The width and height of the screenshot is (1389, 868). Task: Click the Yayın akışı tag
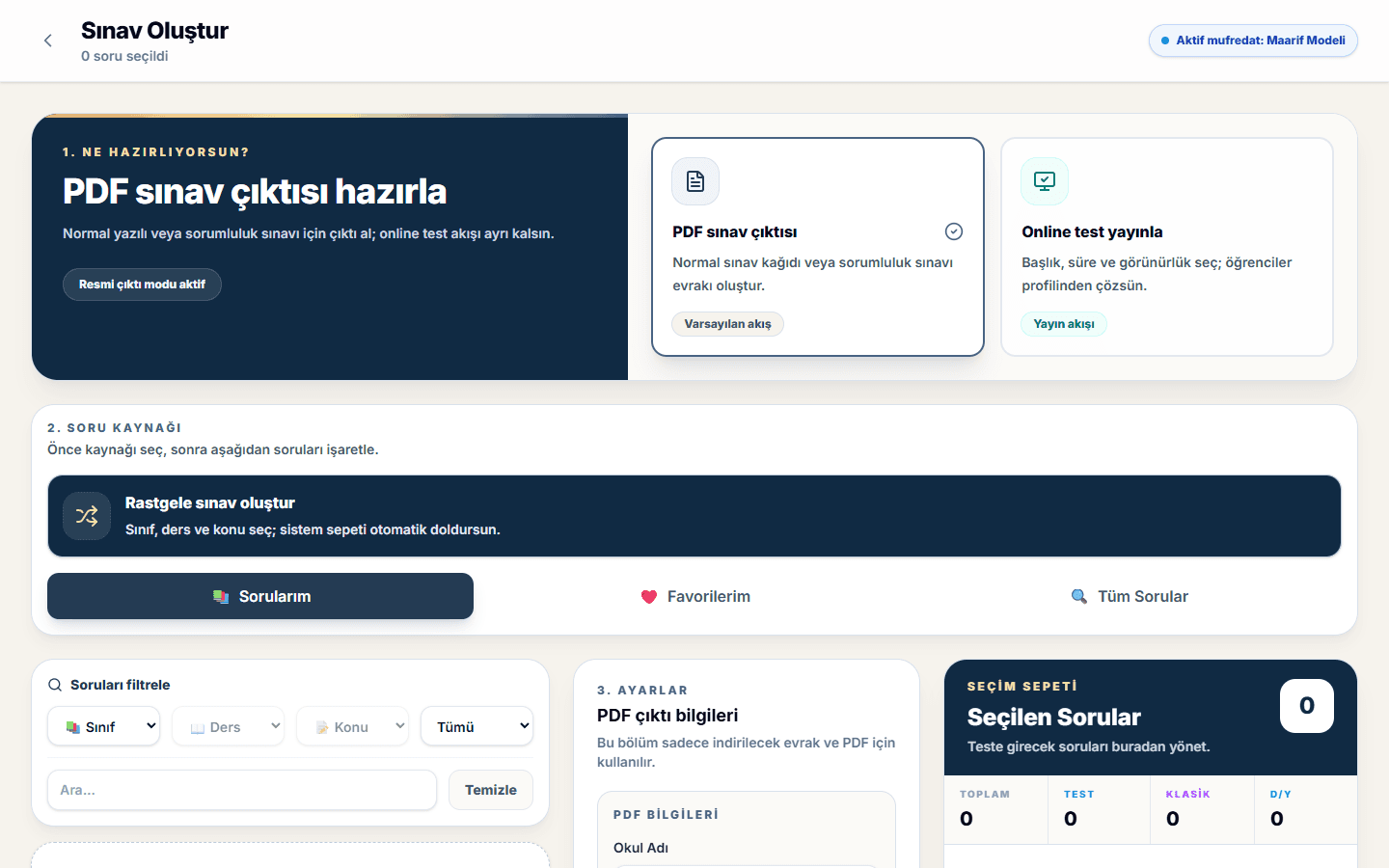coord(1064,324)
